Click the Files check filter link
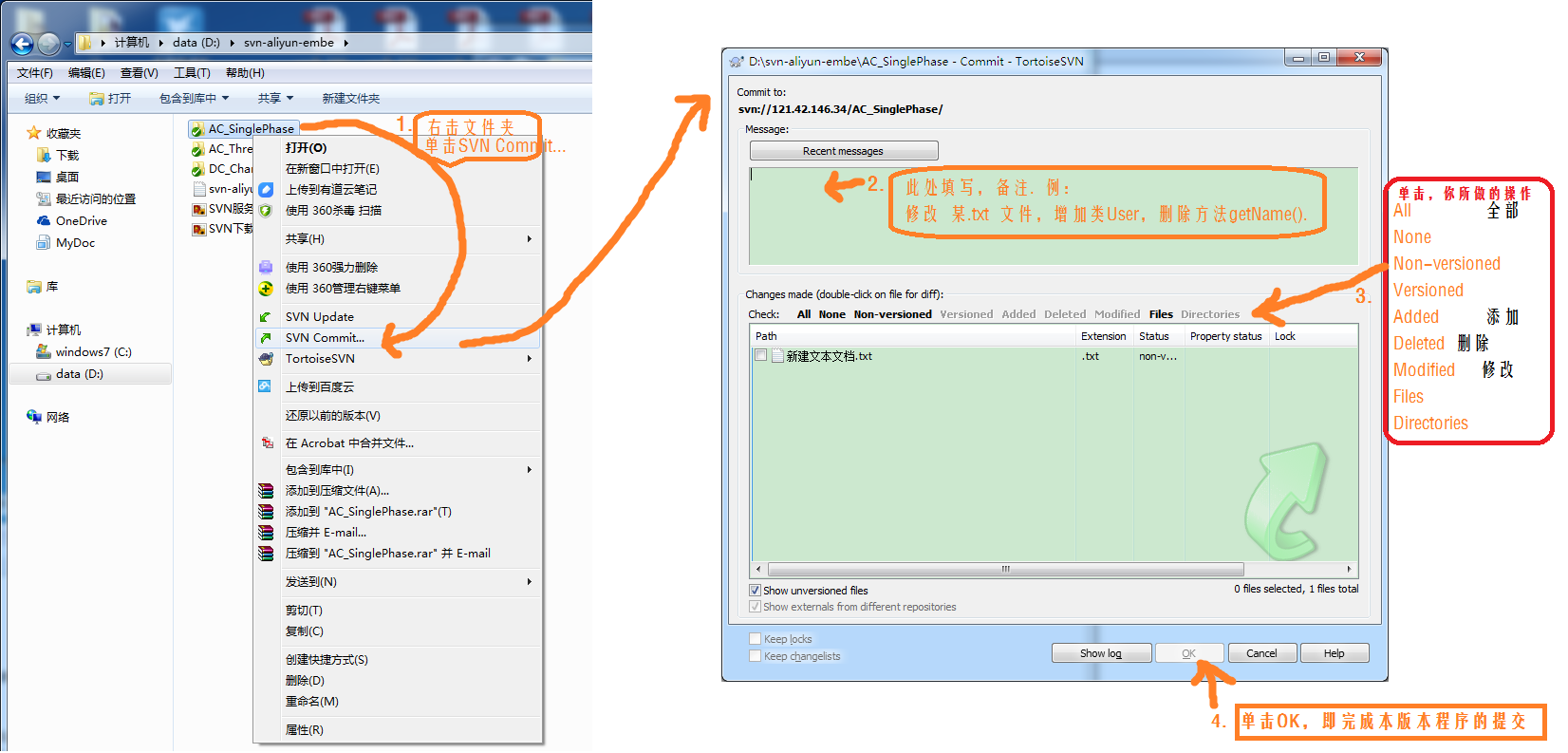The width and height of the screenshot is (1568, 753). point(1161,314)
